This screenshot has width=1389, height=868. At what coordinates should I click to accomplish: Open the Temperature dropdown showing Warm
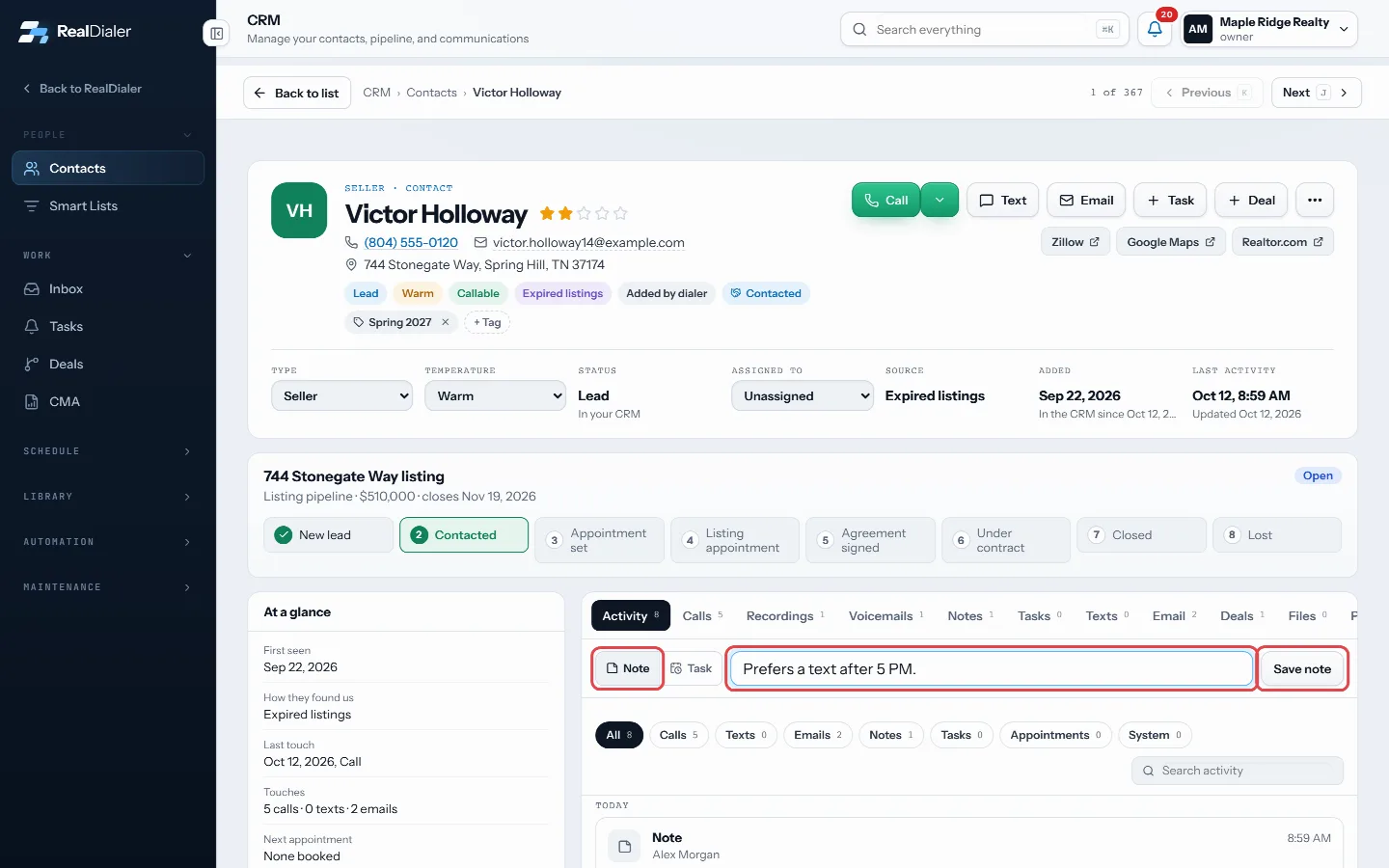[x=495, y=395]
